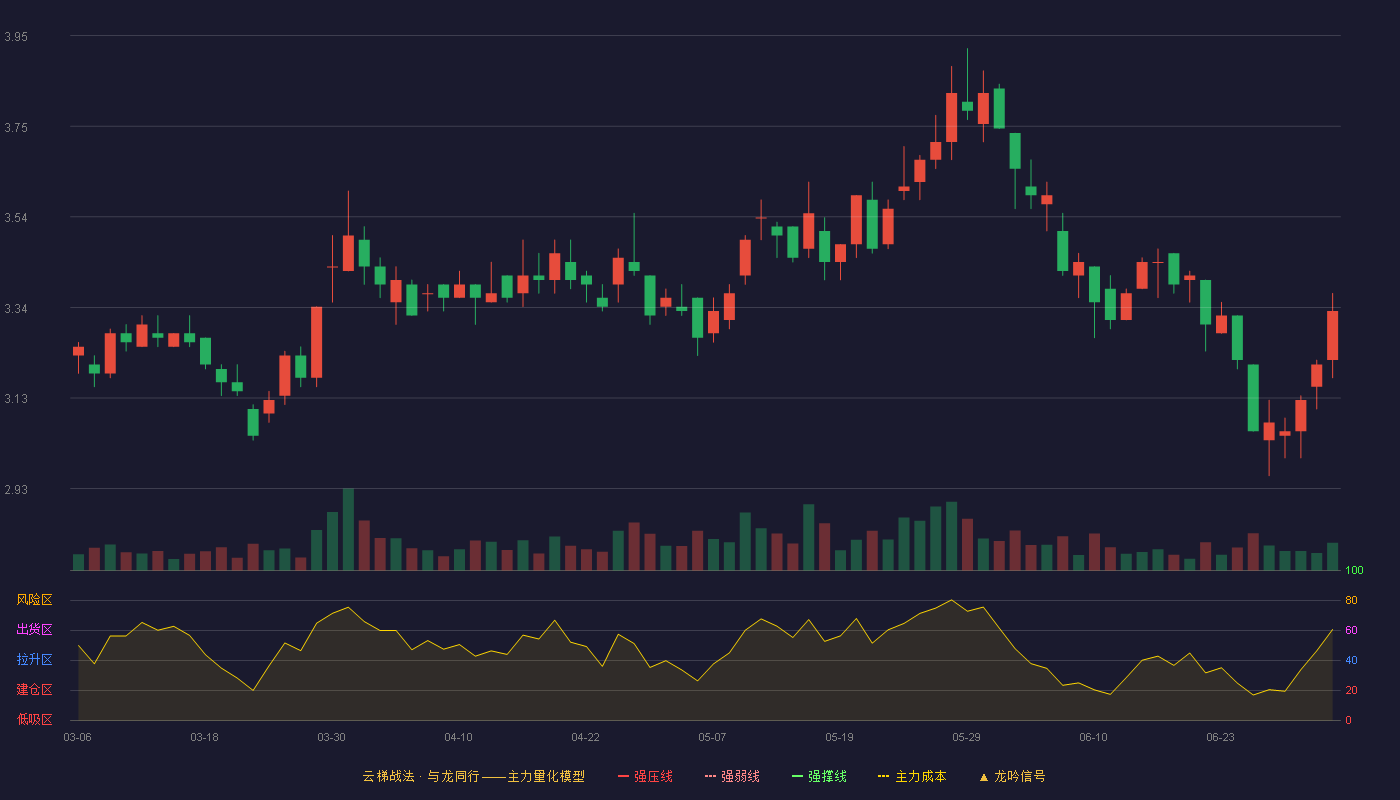Toggle the 龙吟信号 triangle legend item
This screenshot has height=800, width=1400.
click(1012, 776)
